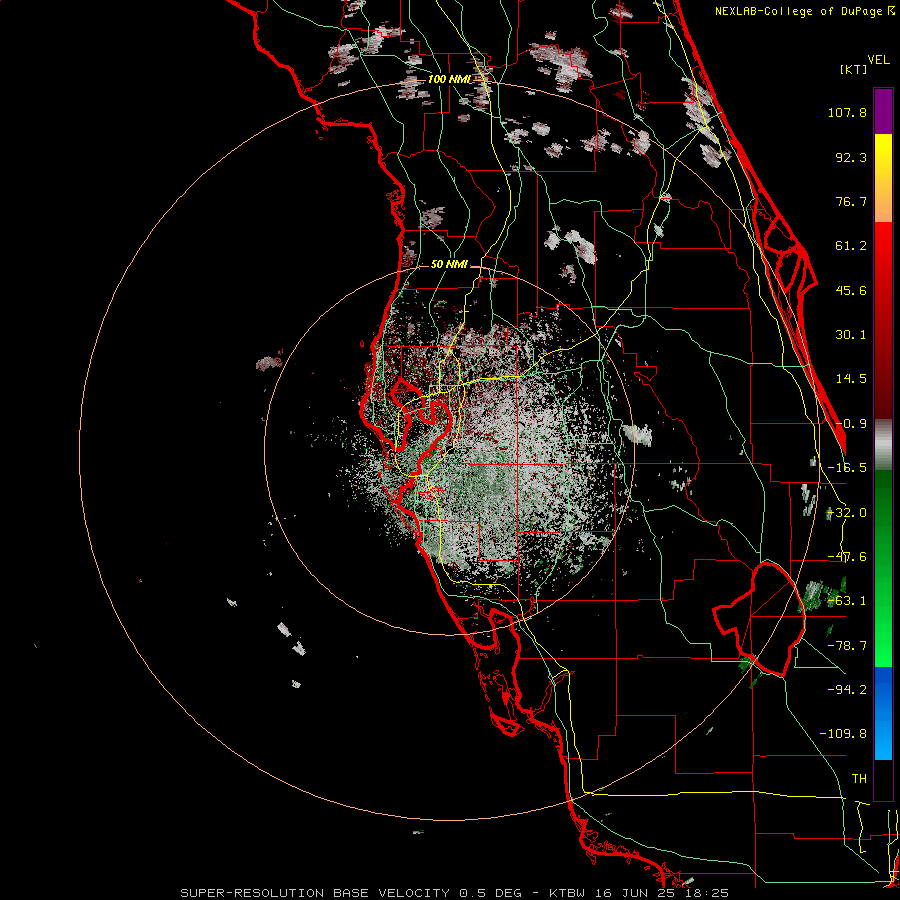Select the -78.7 scale value
900x900 pixels.
[847, 646]
